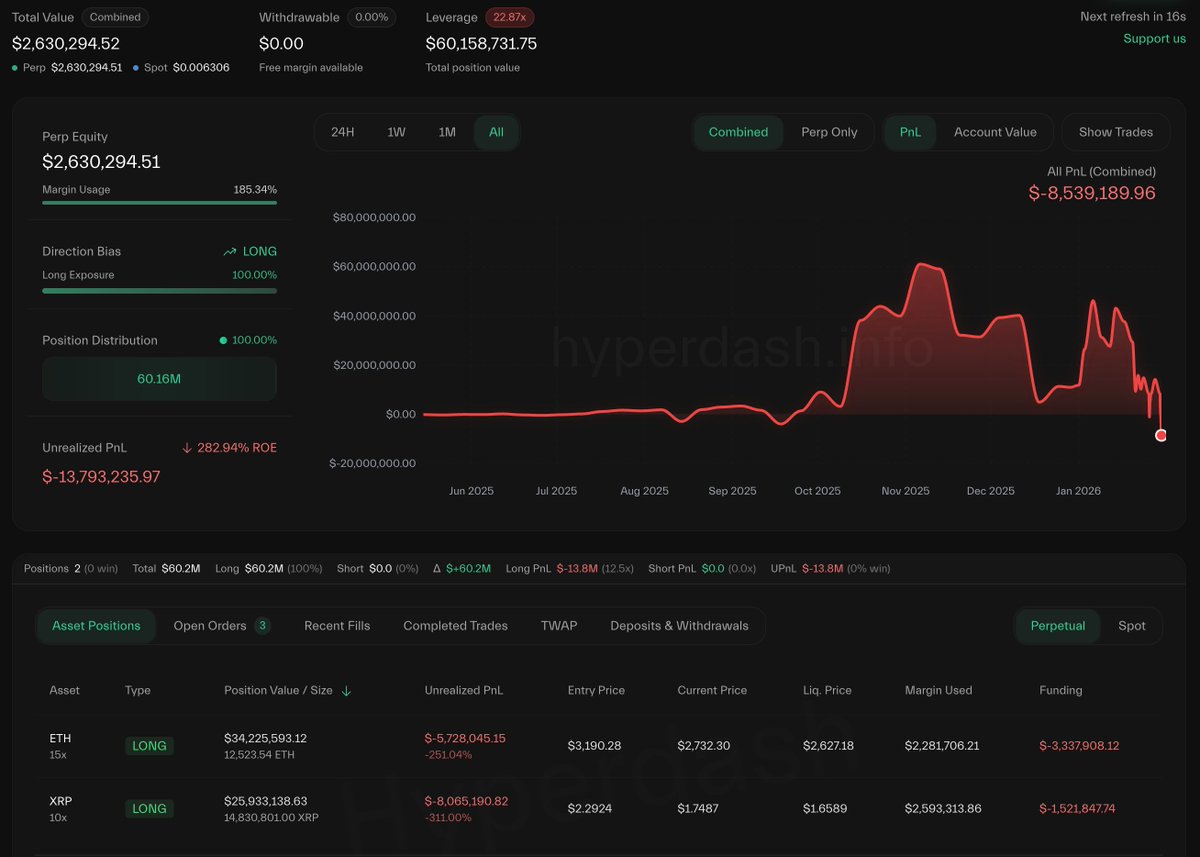Click the LONG trend arrow icon in Direction Bias
This screenshot has height=857, width=1200.
(230, 252)
